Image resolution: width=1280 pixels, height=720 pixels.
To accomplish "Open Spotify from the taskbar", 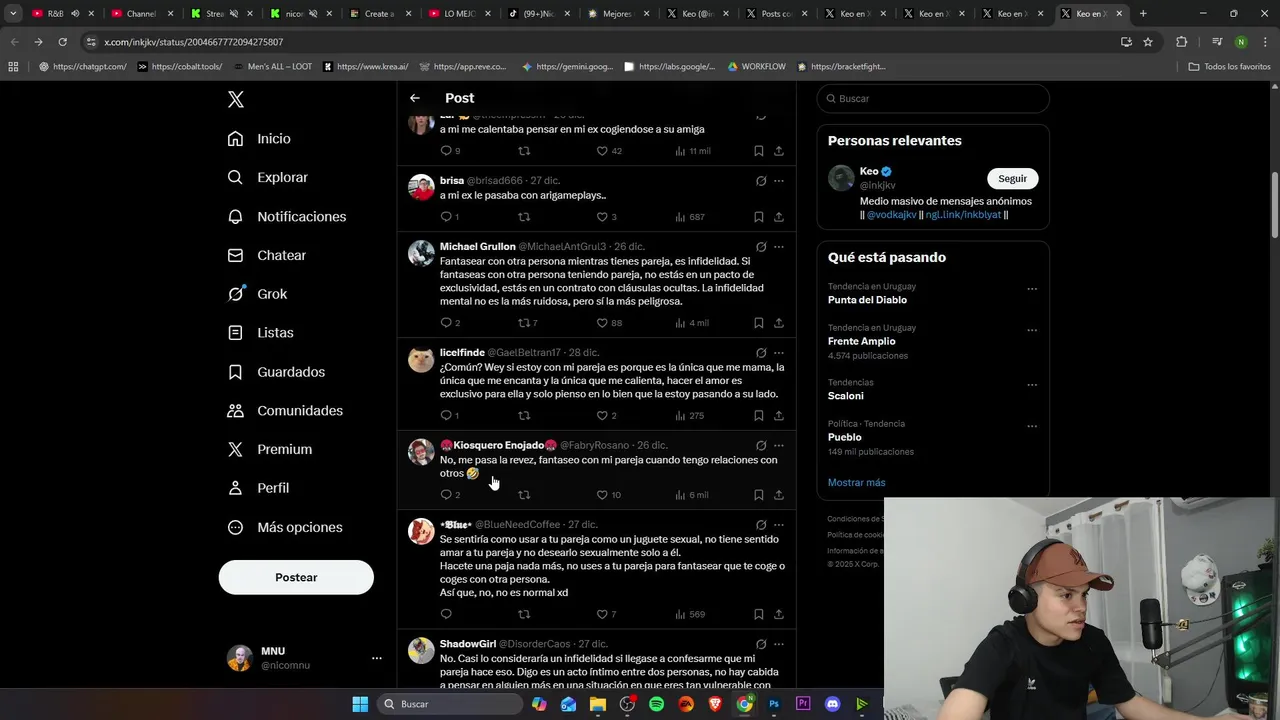I will click(656, 704).
